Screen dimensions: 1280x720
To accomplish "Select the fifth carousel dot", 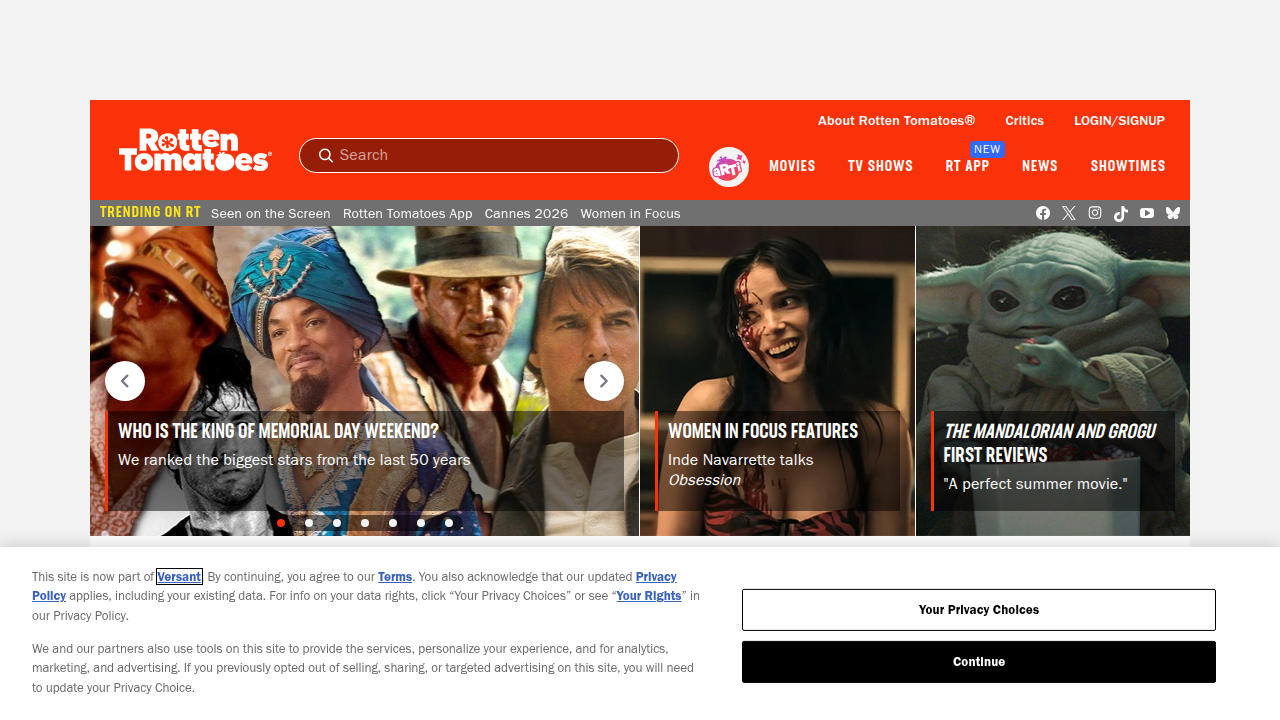I will [x=393, y=523].
